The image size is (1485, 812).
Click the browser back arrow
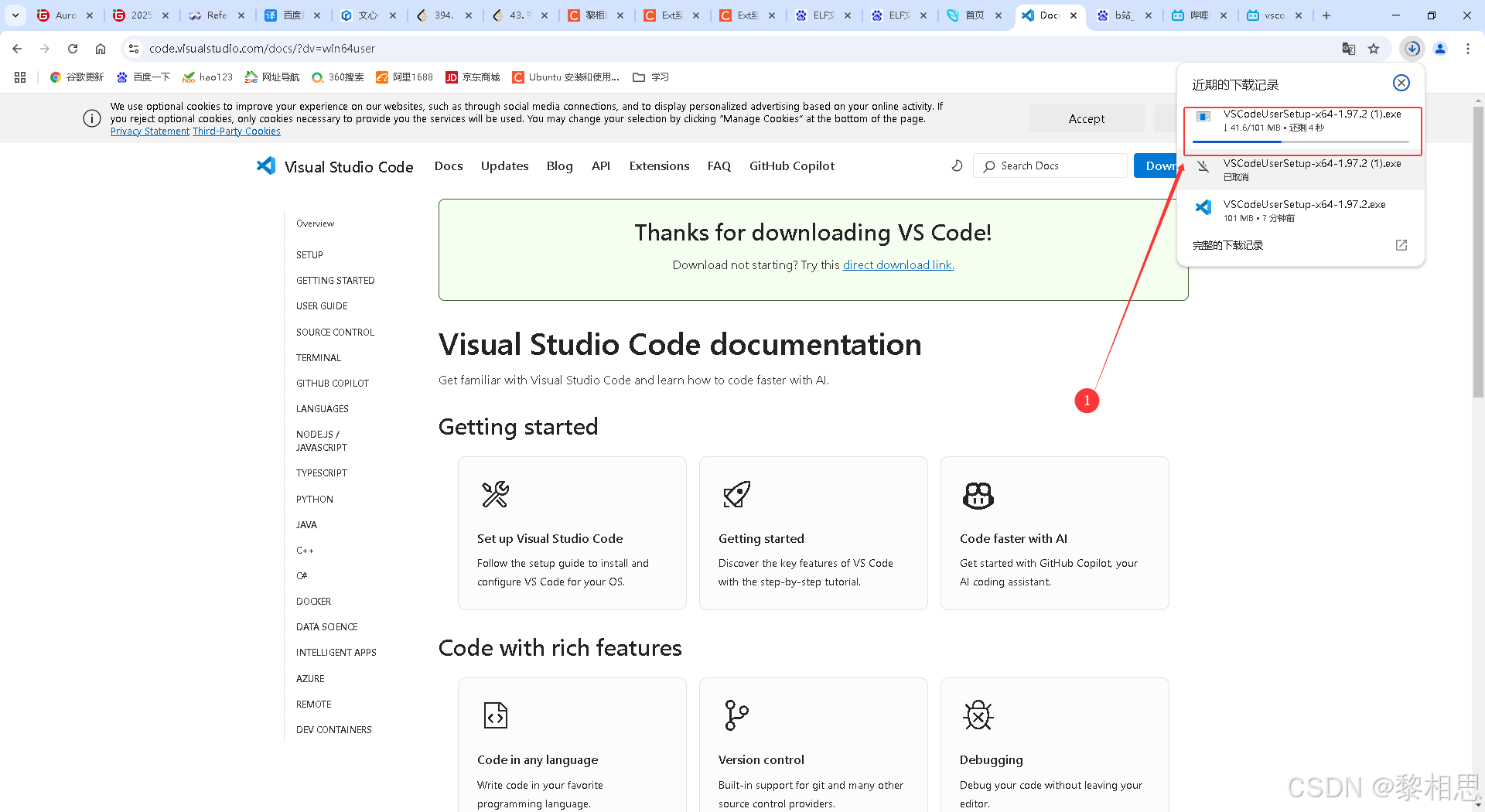point(17,48)
